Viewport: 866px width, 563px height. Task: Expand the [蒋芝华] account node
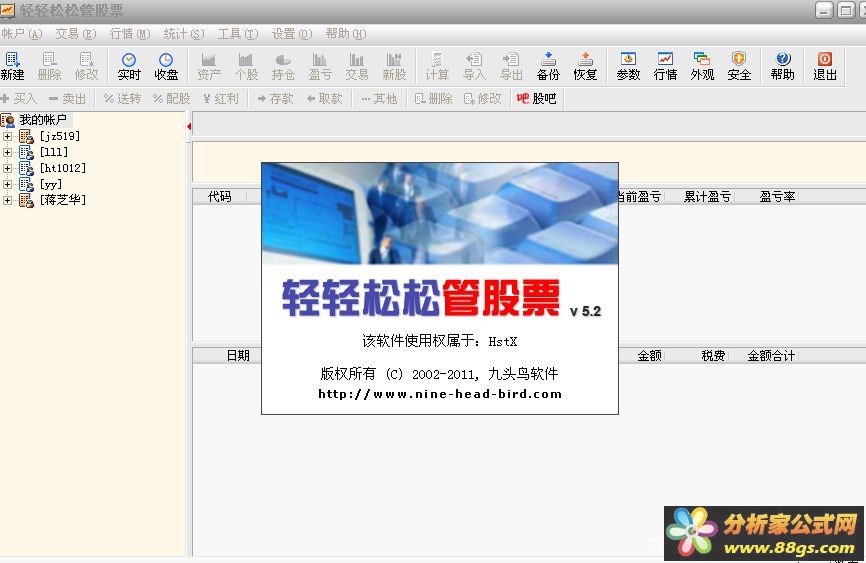point(7,200)
